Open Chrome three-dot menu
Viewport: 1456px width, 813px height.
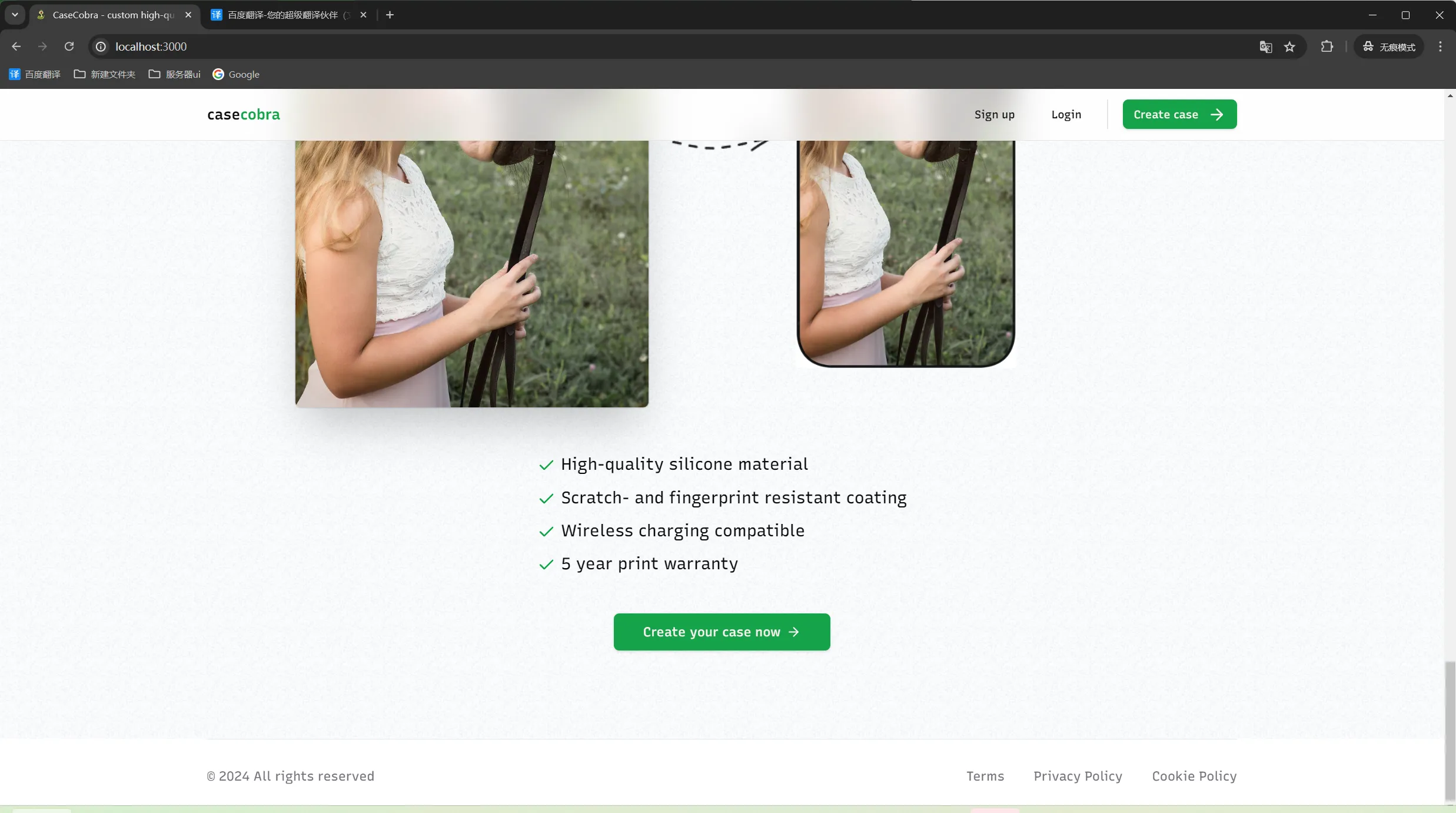coord(1440,47)
